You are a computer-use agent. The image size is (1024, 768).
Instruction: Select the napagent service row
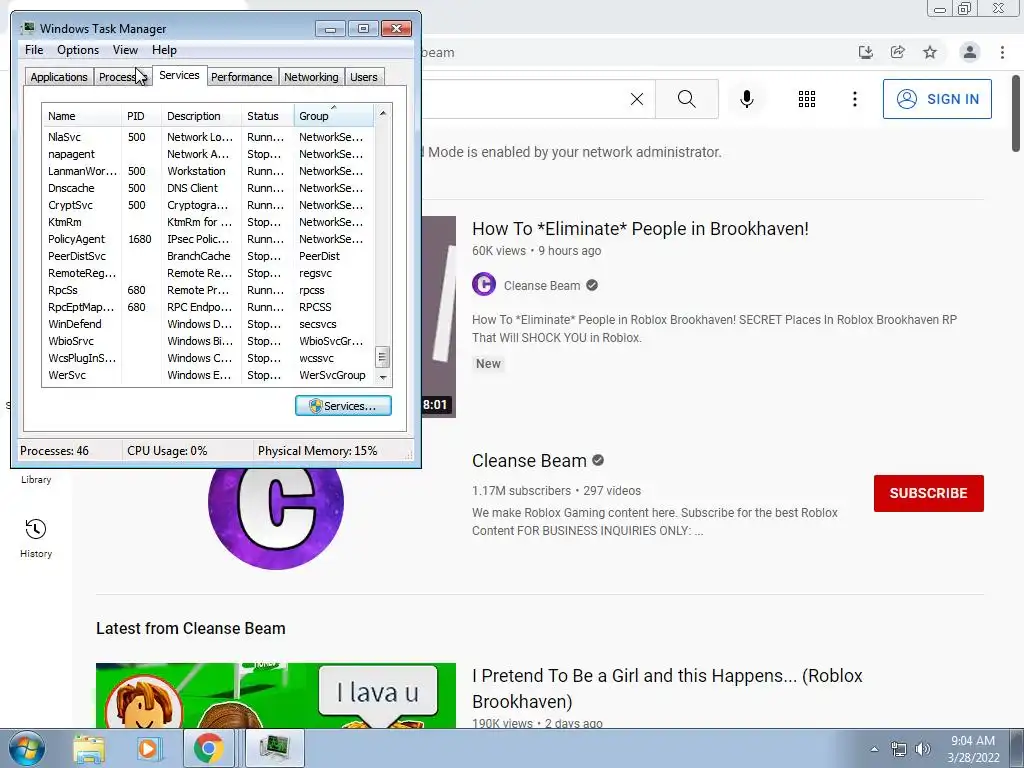[208, 154]
